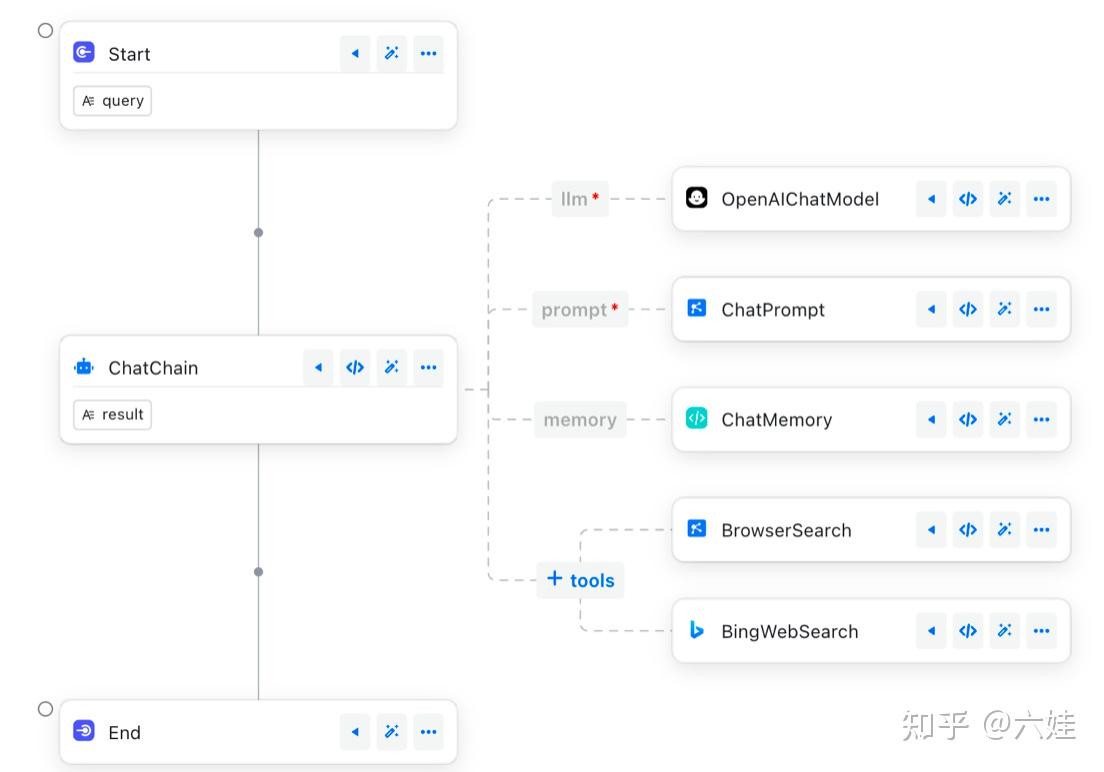Click the connector midpoint between Start and ChatChain
Screen dimensions: 1104x772
[x=258, y=232]
